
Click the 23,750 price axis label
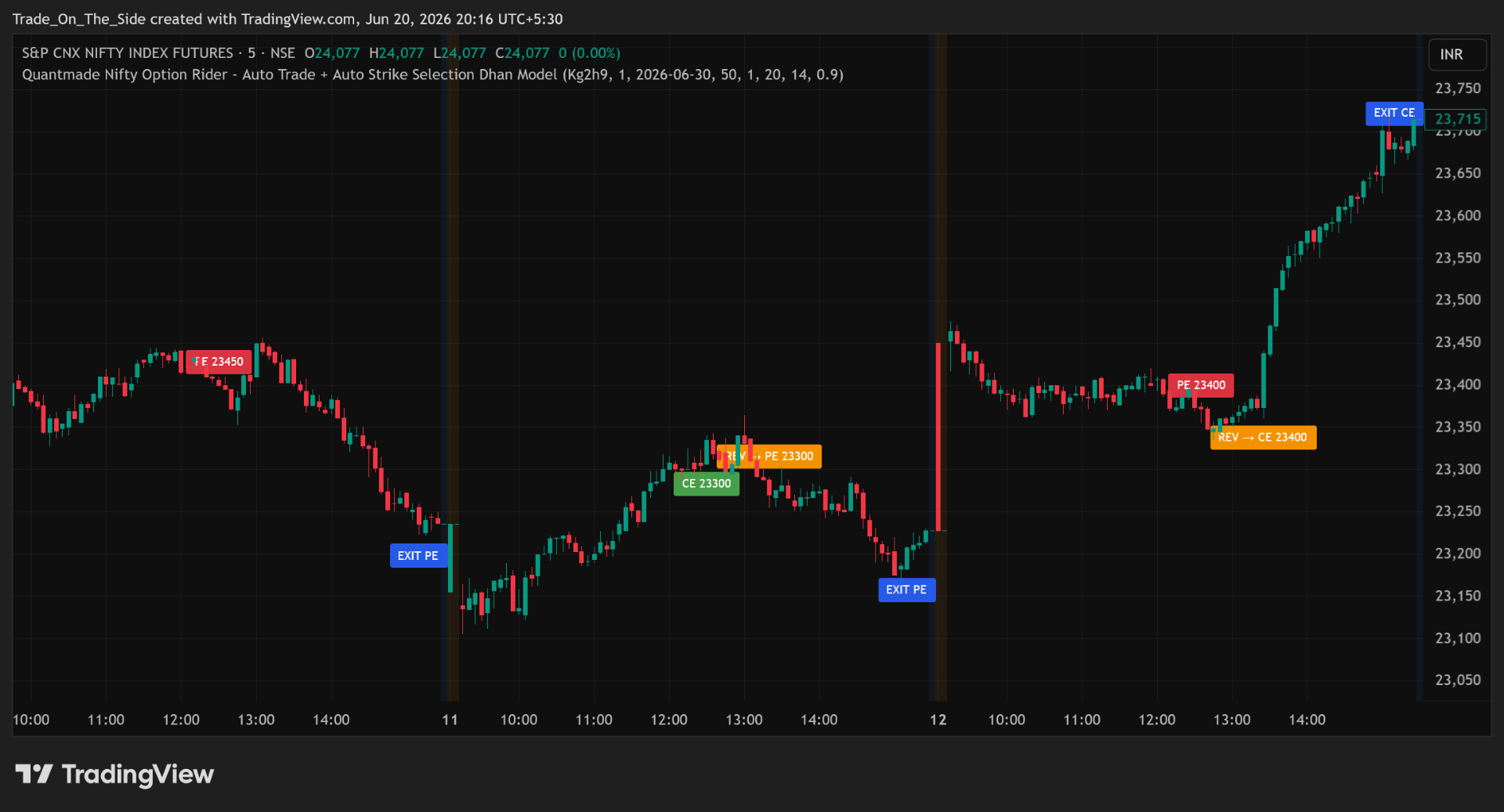1458,88
